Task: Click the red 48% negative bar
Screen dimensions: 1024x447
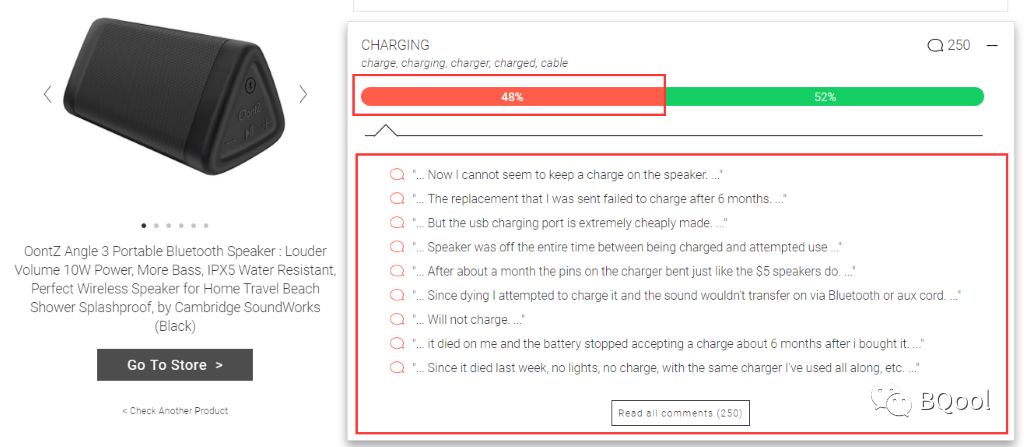Action: [512, 97]
